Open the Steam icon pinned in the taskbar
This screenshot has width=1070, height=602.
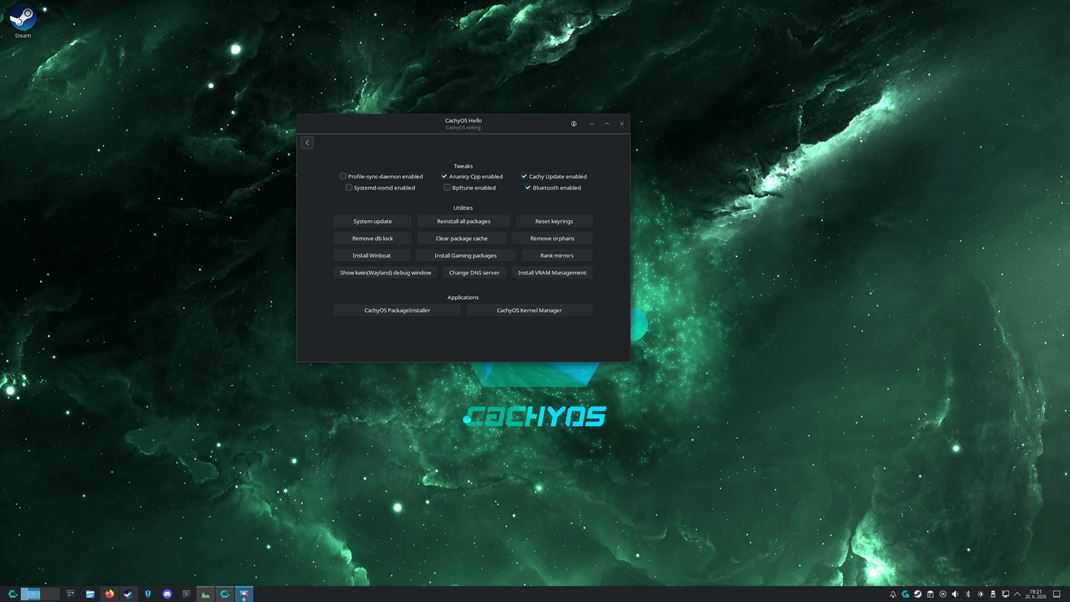(x=128, y=594)
